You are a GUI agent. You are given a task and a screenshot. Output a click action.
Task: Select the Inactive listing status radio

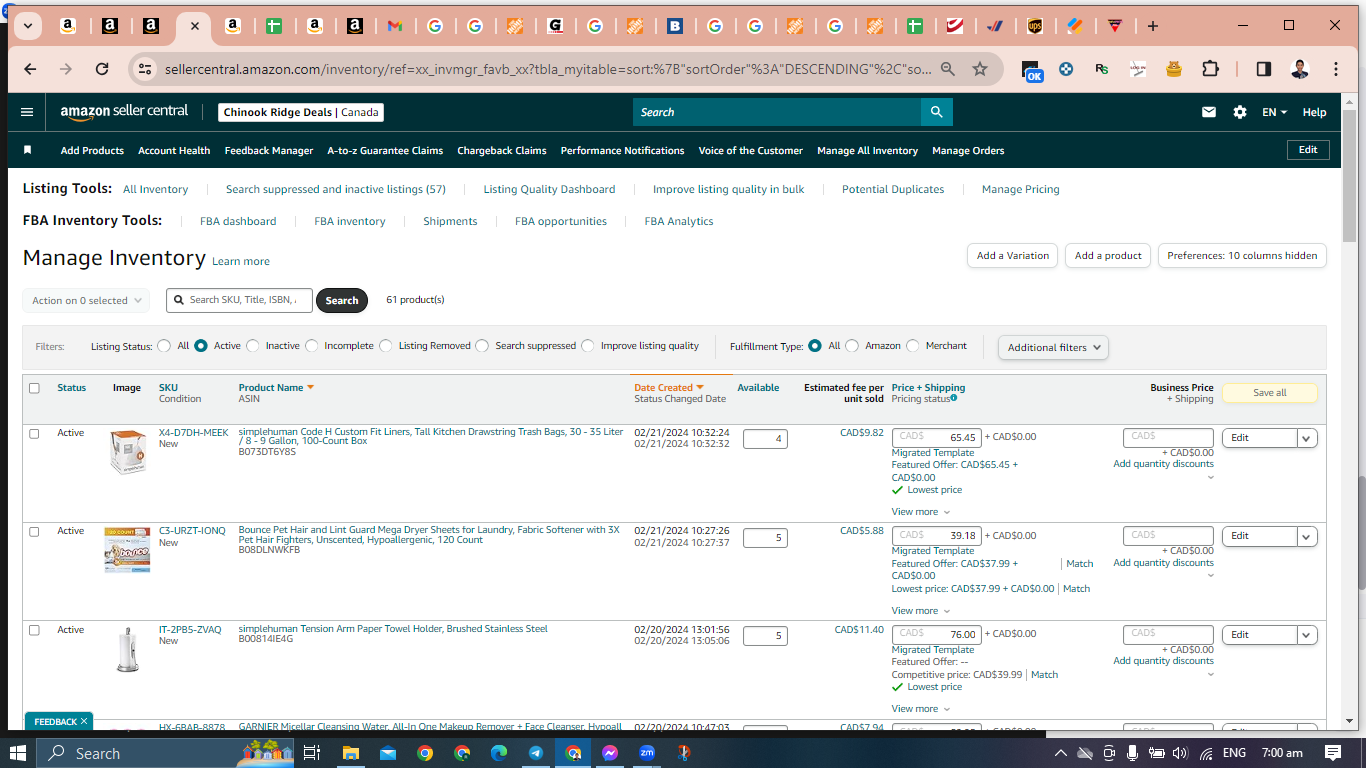[253, 346]
